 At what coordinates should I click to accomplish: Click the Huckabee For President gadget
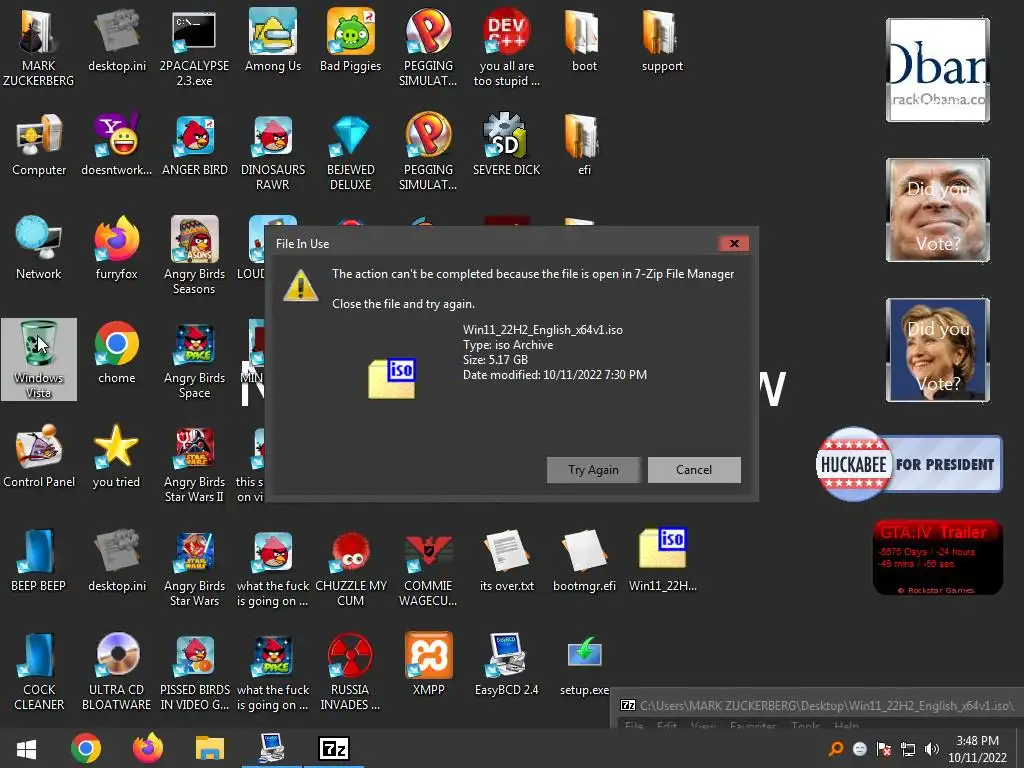909,464
